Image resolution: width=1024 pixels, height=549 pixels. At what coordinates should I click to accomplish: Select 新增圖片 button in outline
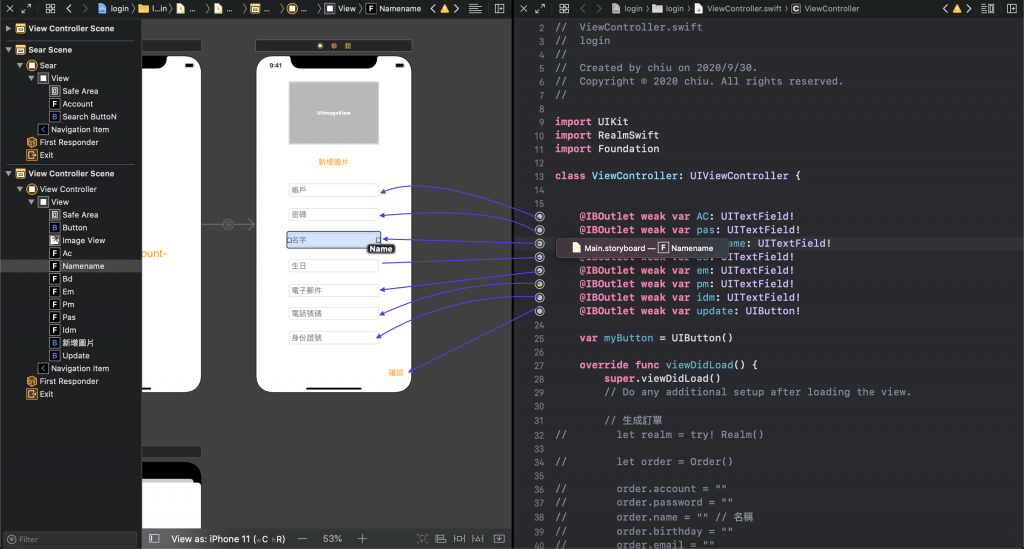(x=71, y=343)
